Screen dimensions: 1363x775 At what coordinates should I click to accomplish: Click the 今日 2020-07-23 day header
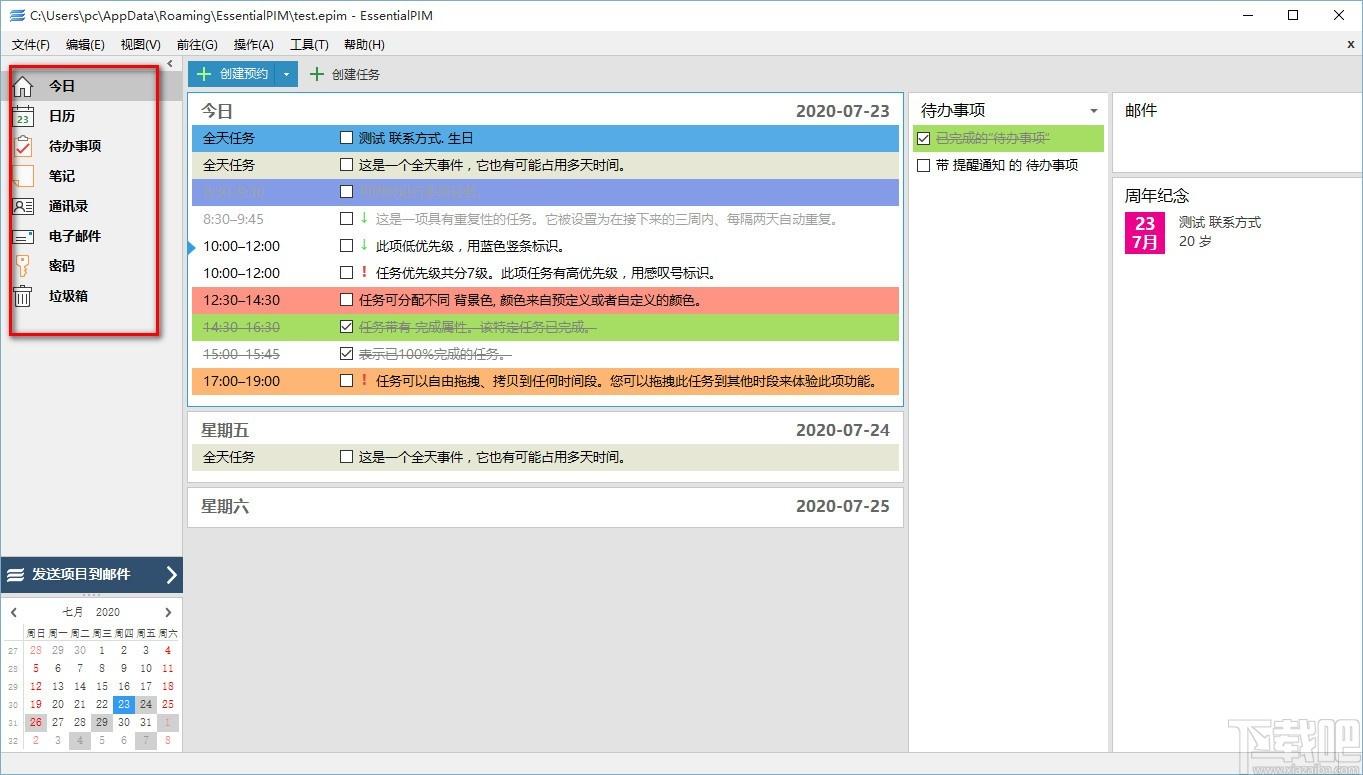[x=545, y=111]
